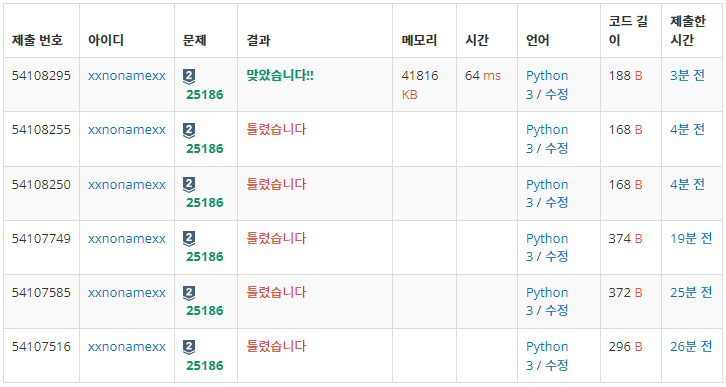726x387 pixels.
Task: Click 수정 edit link for submission 54107516
Action: 557,365
